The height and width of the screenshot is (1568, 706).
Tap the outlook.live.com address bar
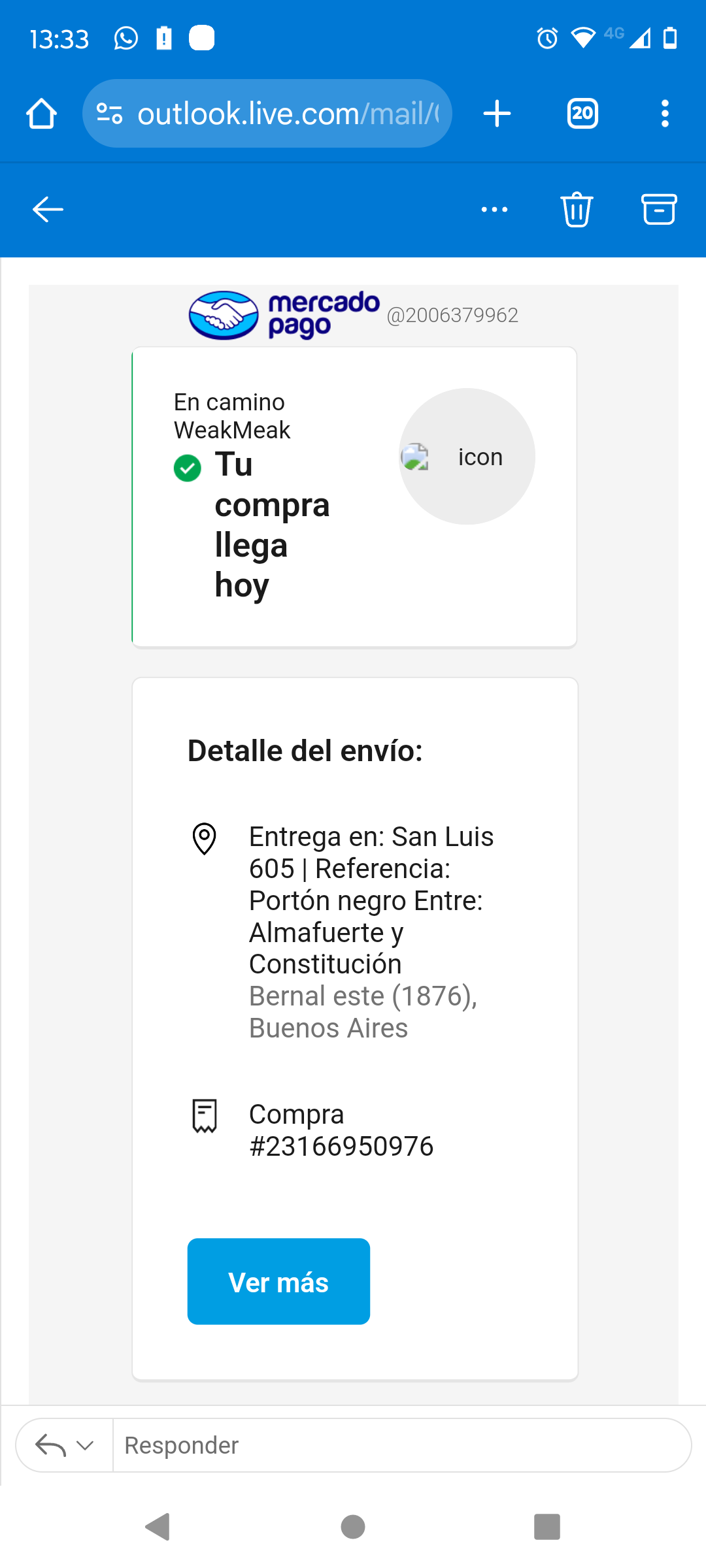pyautogui.click(x=288, y=114)
